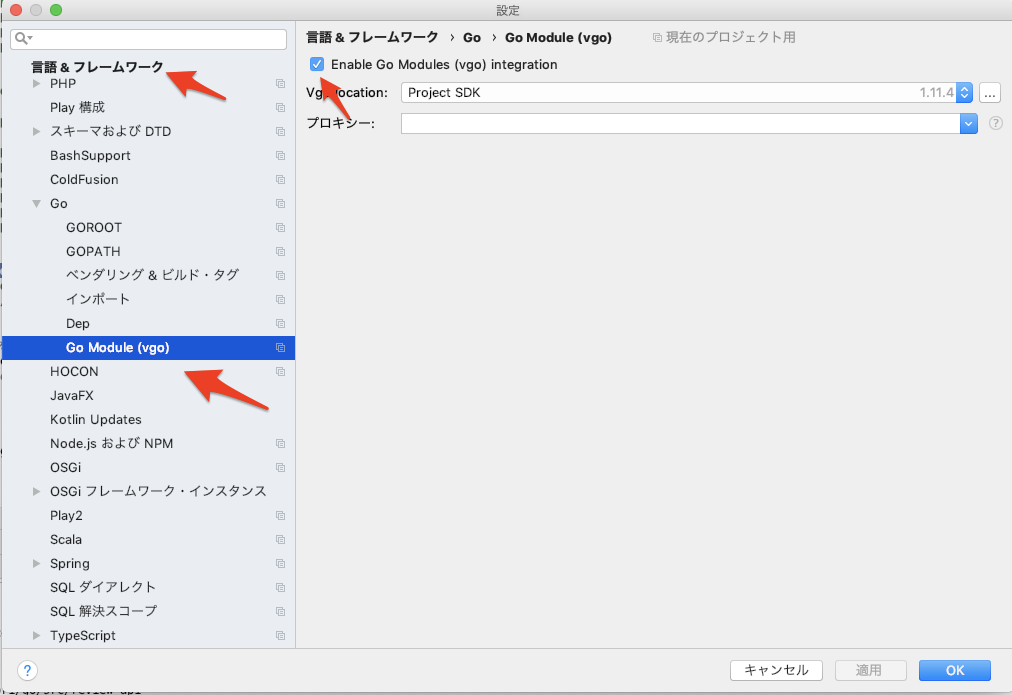Click project-level icon beside SQL 解決スコープ
This screenshot has height=695, width=1012.
pos(280,611)
